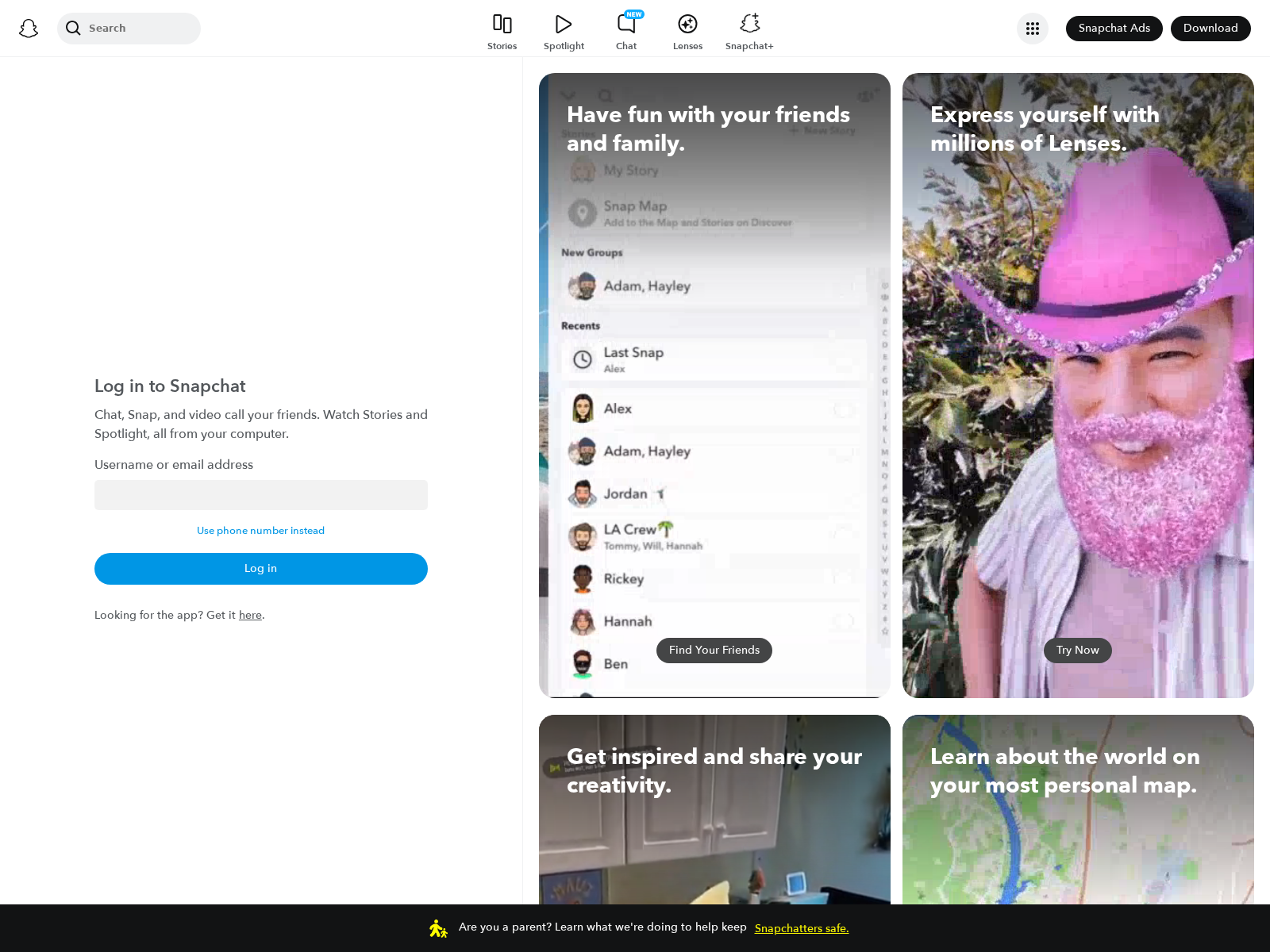Open the Snapchatters safe link
Screen dimensions: 1270x952
tap(801, 928)
